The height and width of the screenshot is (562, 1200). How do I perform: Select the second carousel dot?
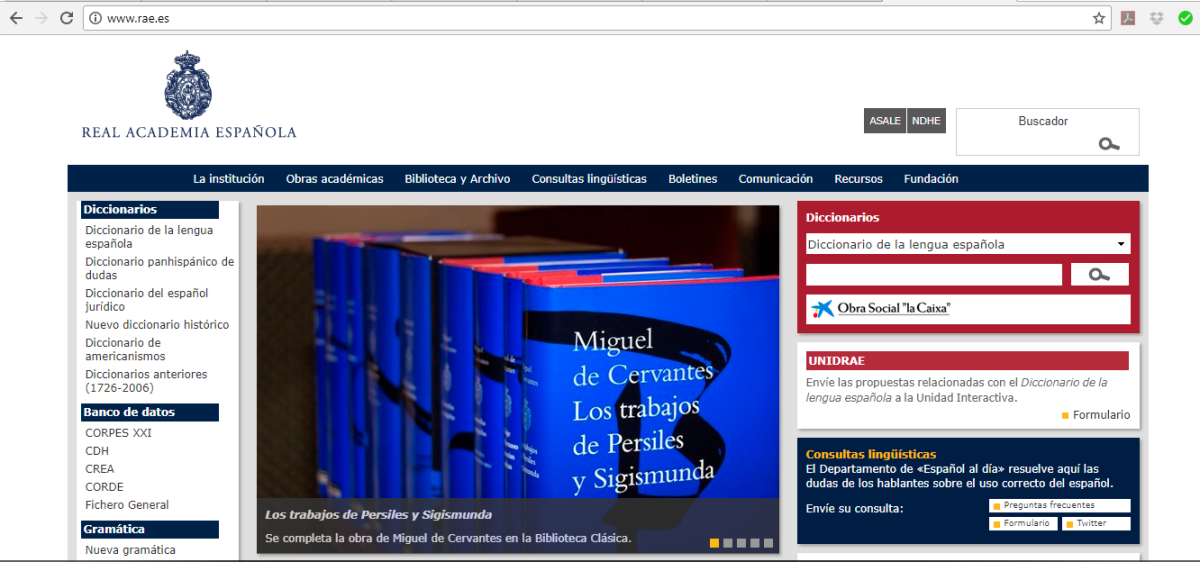pyautogui.click(x=728, y=543)
